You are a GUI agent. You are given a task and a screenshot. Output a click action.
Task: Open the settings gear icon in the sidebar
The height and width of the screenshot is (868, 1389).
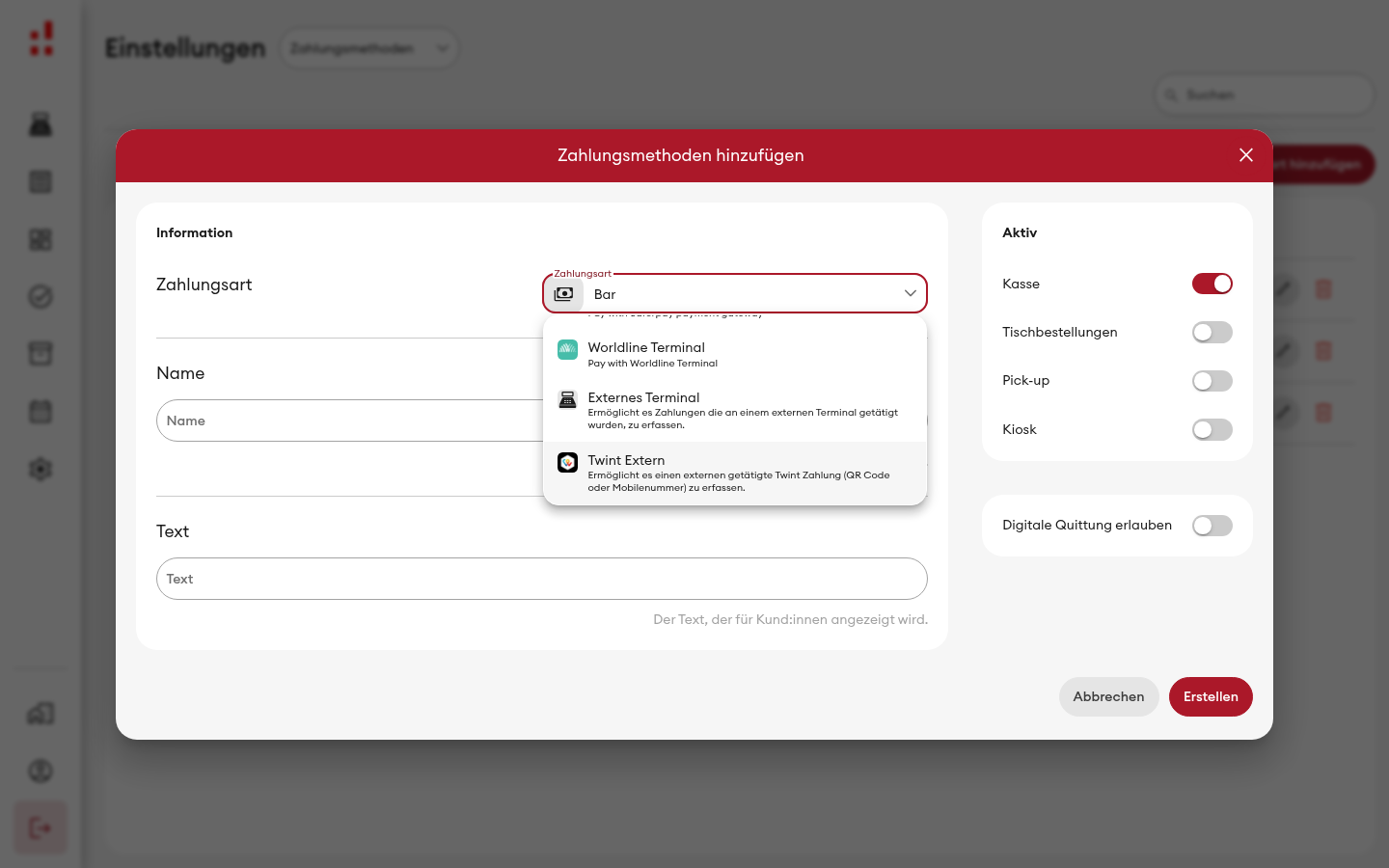click(41, 470)
